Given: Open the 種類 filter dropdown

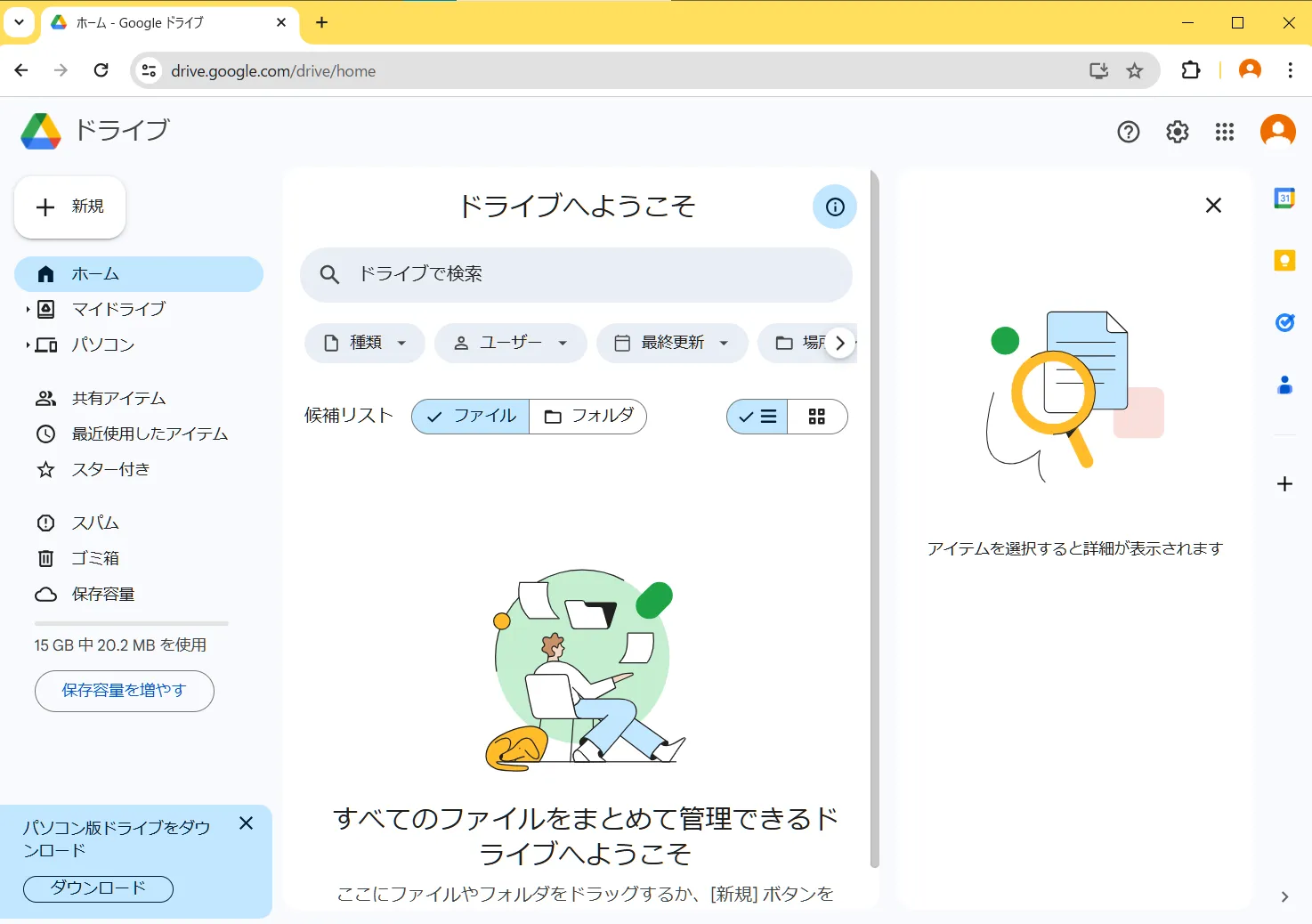Looking at the screenshot, I should coord(365,343).
